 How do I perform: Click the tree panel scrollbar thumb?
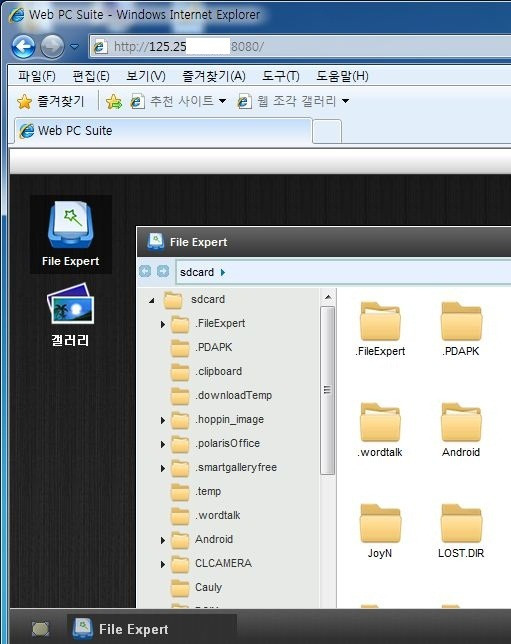pyautogui.click(x=327, y=390)
